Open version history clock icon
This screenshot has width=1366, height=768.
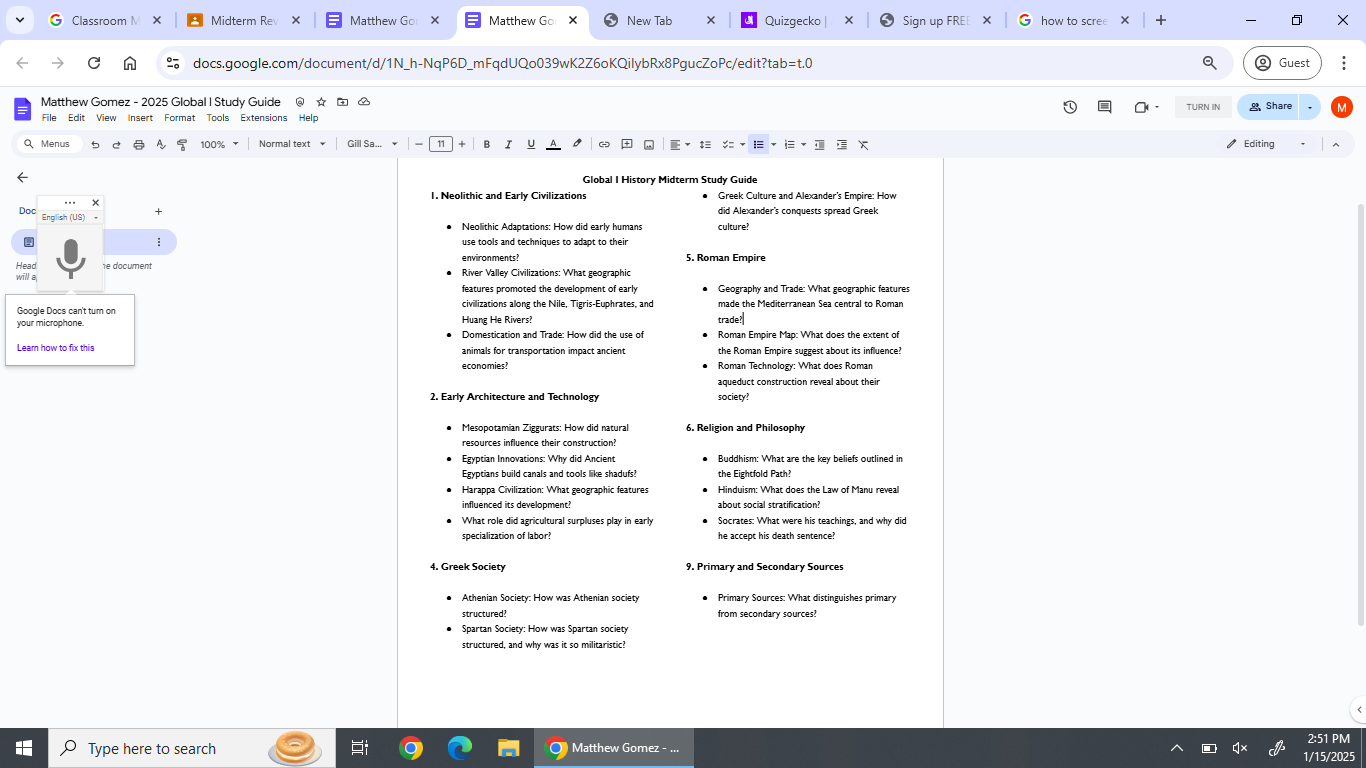click(x=1070, y=107)
